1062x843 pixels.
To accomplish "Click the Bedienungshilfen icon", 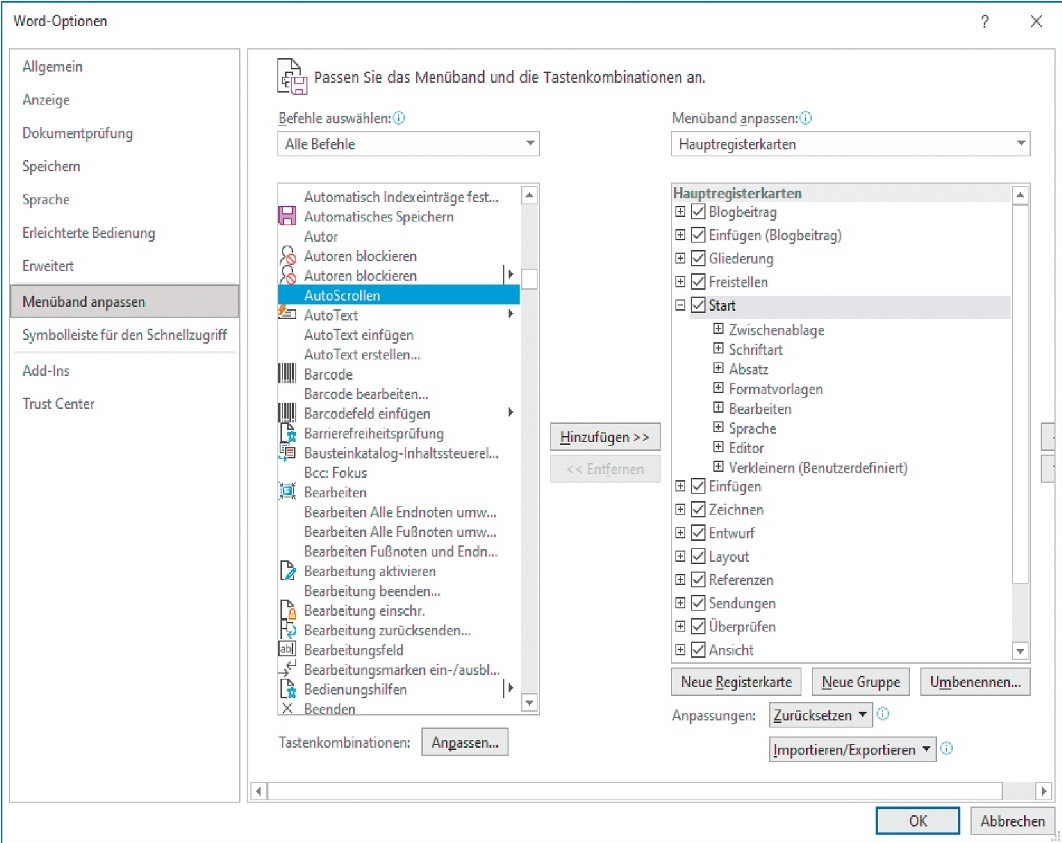I will pos(288,689).
